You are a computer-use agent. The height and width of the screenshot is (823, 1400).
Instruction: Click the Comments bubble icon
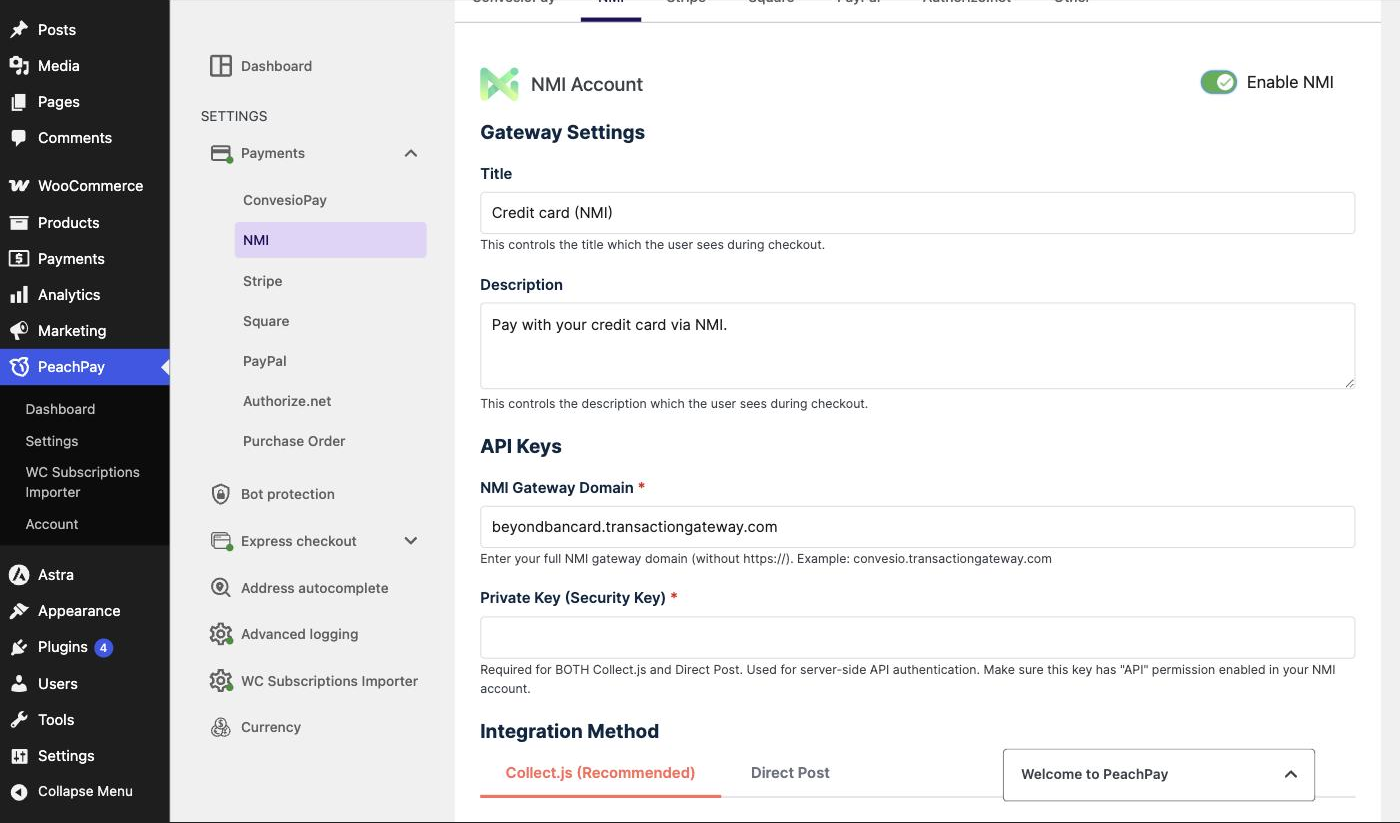(x=19, y=138)
